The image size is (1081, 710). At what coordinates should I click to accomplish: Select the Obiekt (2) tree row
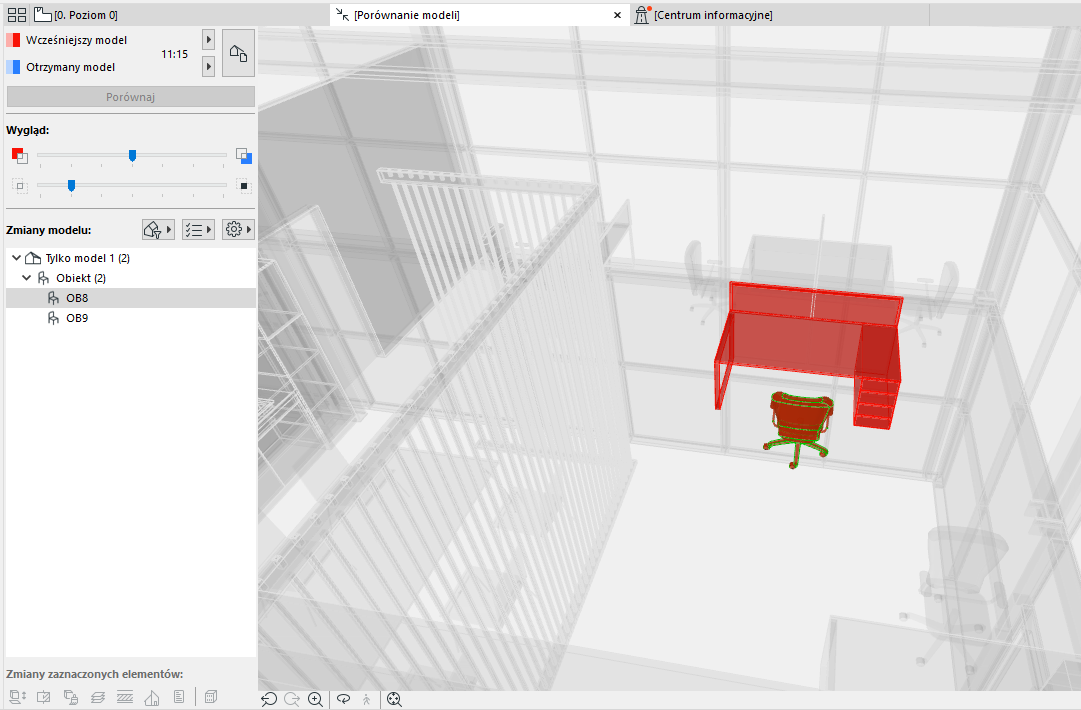click(x=130, y=278)
